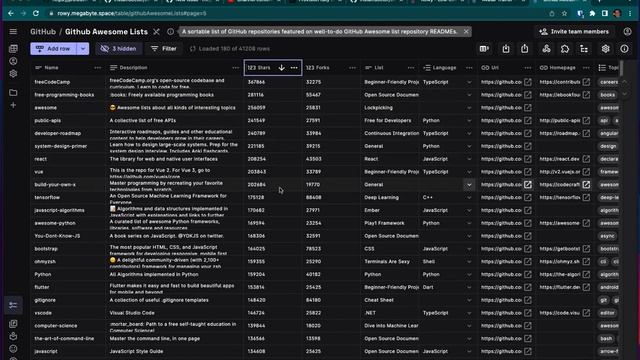Open List column options menu

(x=411, y=68)
